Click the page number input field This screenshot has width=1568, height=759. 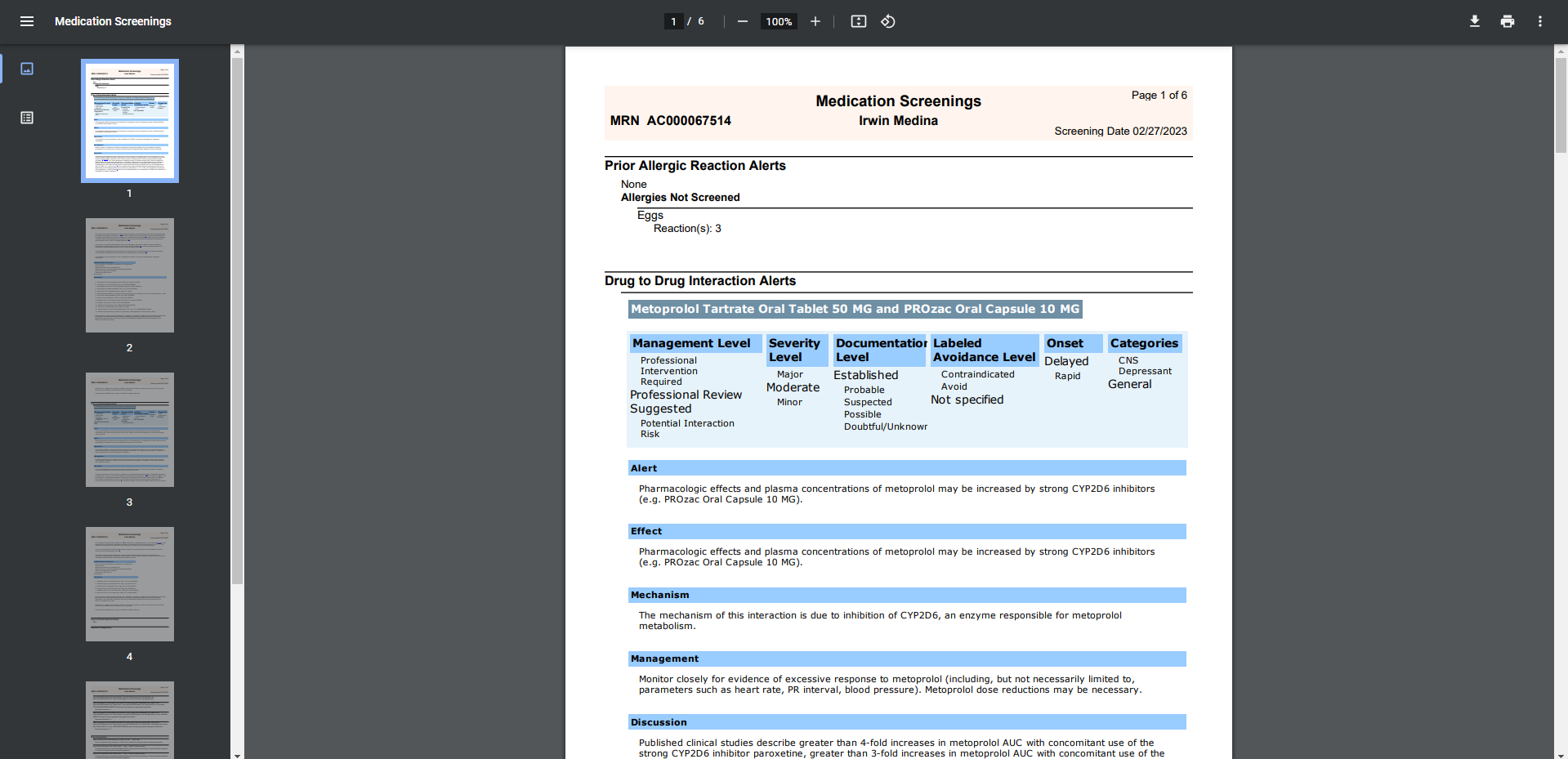(673, 21)
